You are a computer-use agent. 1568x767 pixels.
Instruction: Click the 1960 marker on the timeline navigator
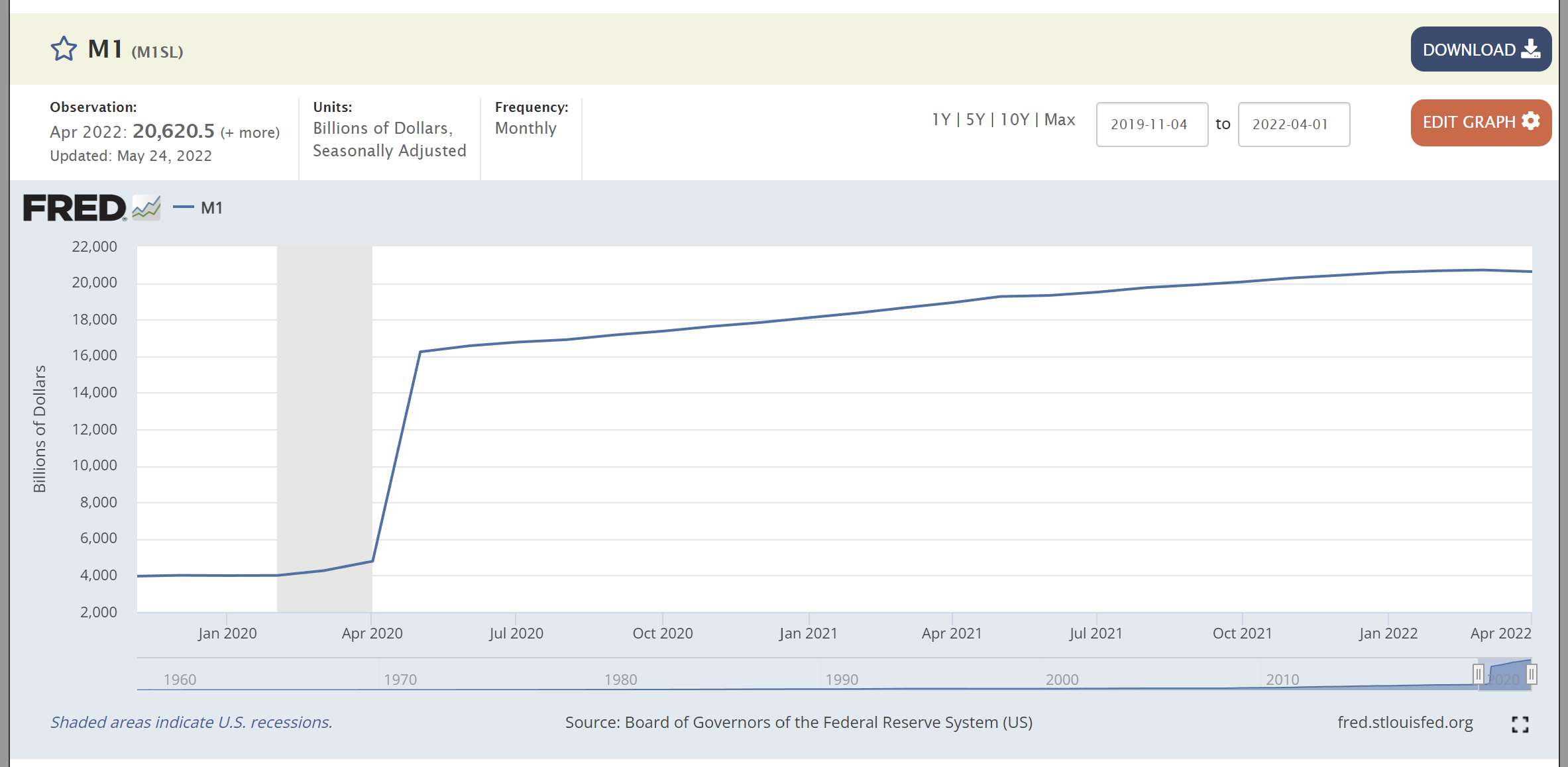180,680
